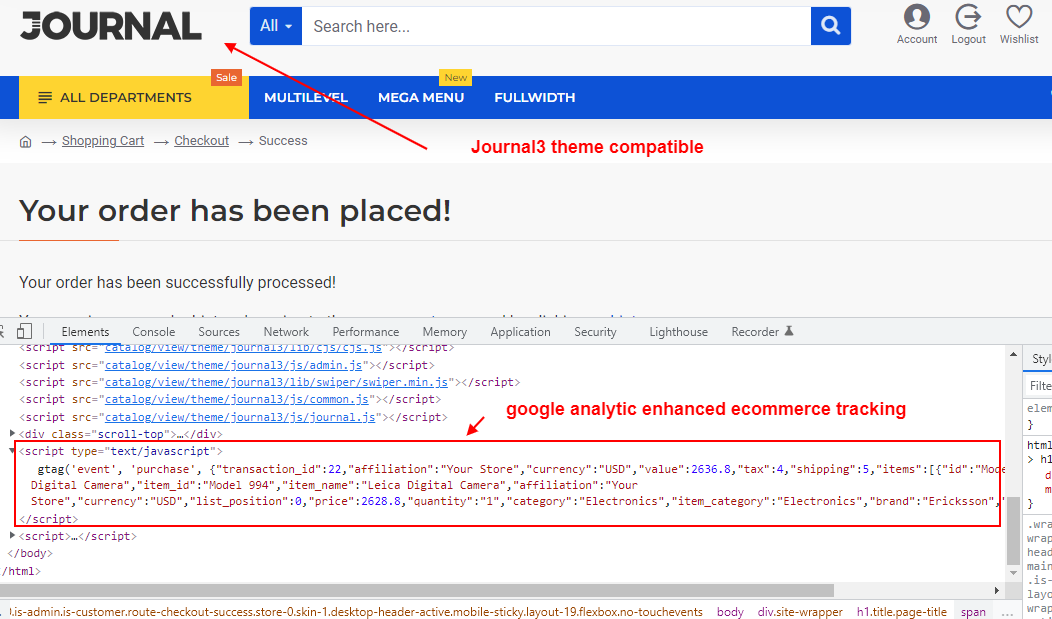Switch to the Console tab
1052x619 pixels.
(153, 332)
